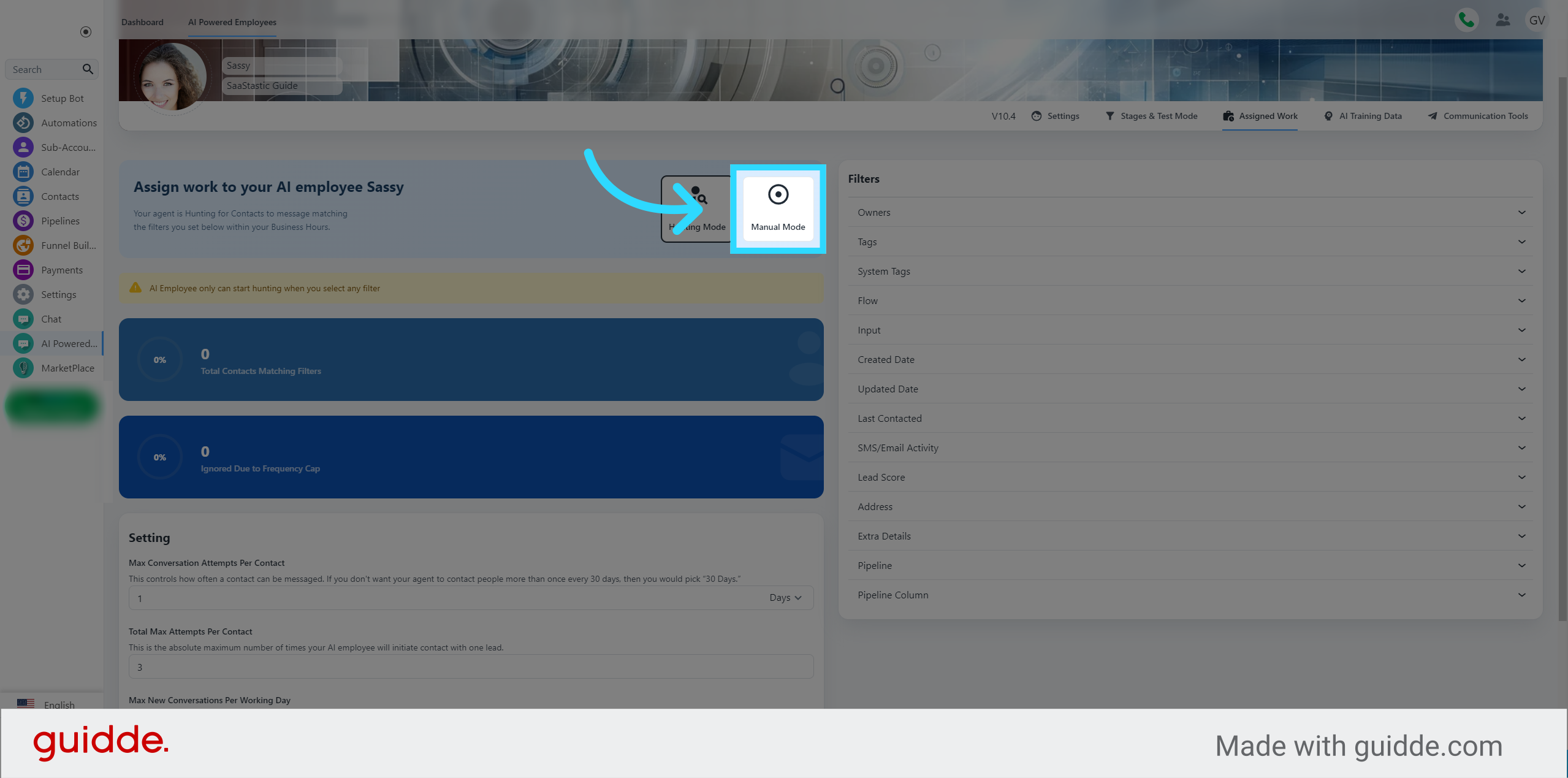Open the Settings tab for Sassy

(x=1055, y=116)
